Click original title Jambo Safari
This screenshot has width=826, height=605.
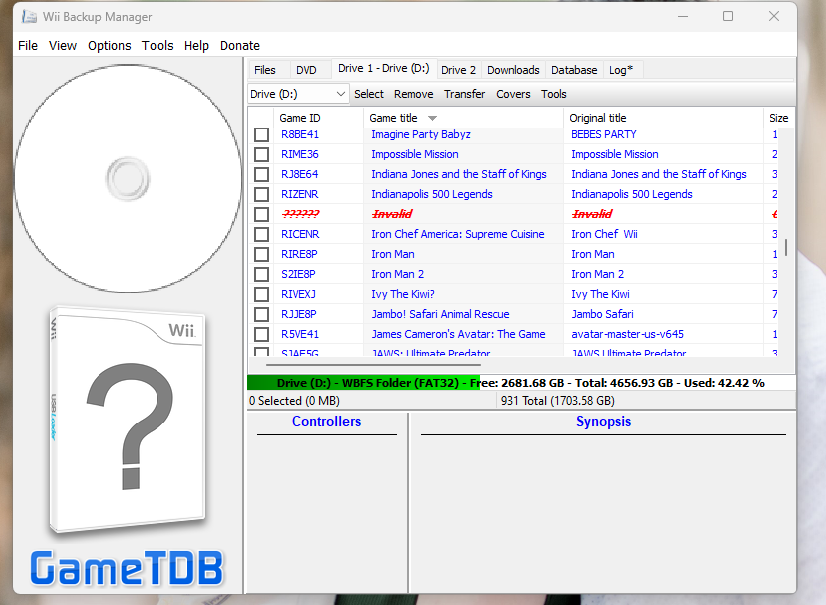pyautogui.click(x=603, y=315)
